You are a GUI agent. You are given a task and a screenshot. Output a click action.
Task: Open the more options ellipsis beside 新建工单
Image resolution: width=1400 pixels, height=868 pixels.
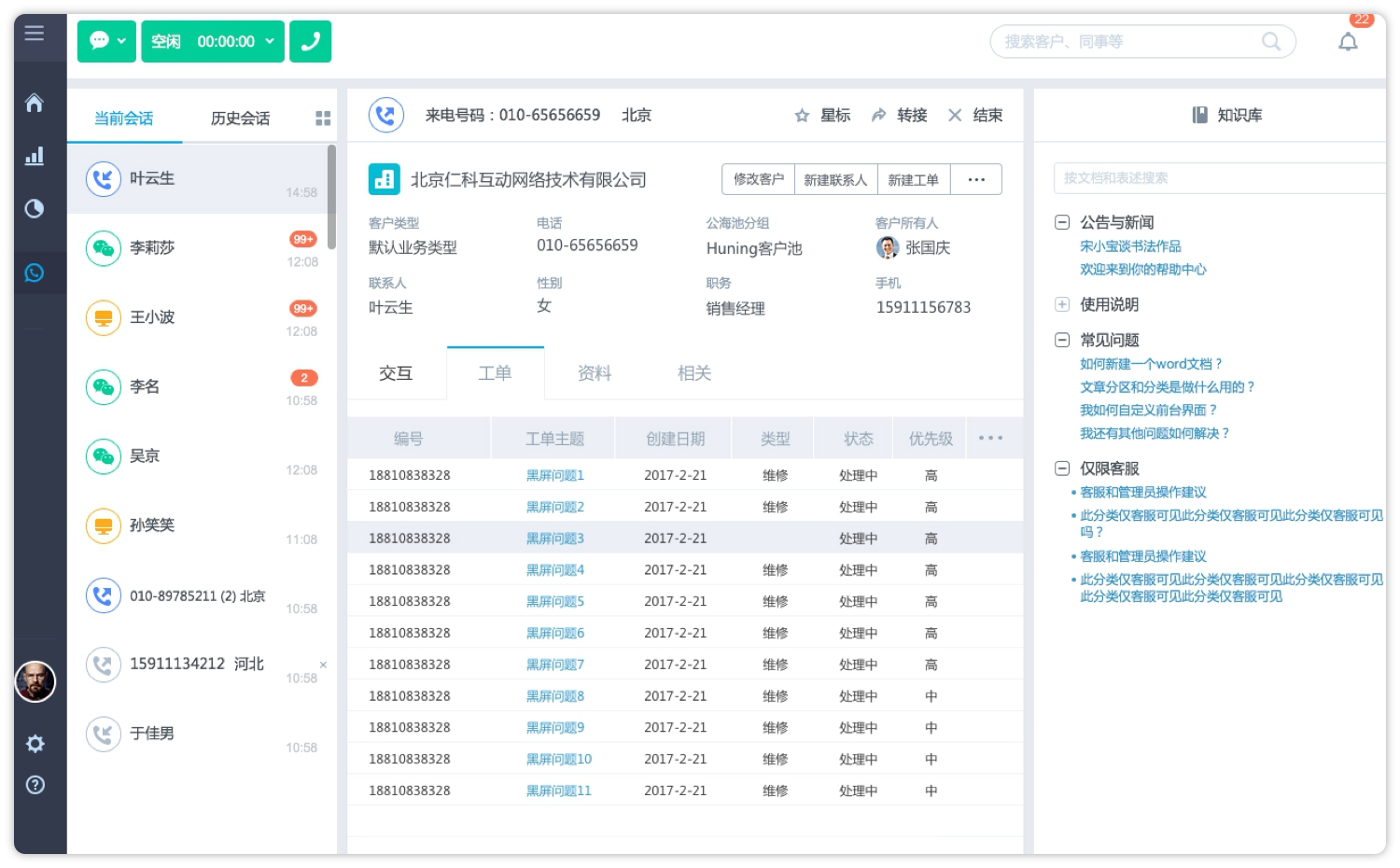(976, 179)
